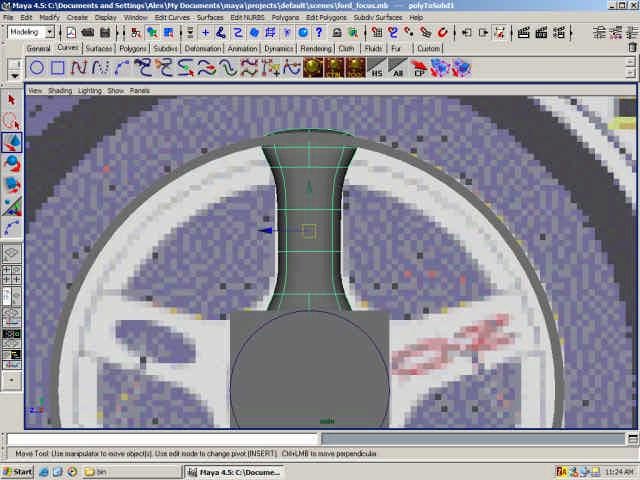Click the Windows Start button
Viewport: 640px width, 480px height.
(x=18, y=471)
